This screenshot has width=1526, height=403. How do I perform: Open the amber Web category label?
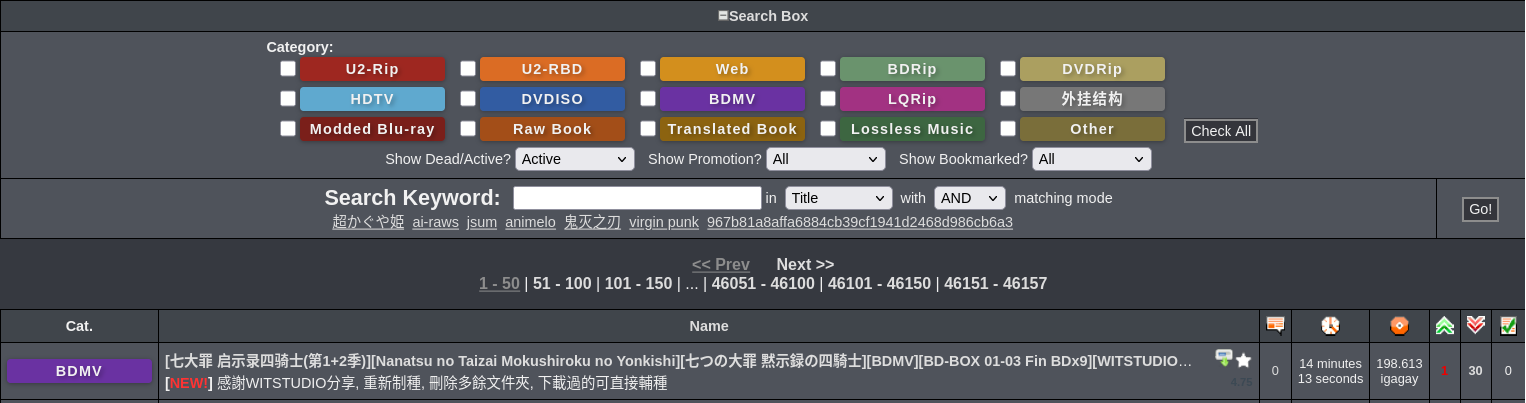coord(732,69)
